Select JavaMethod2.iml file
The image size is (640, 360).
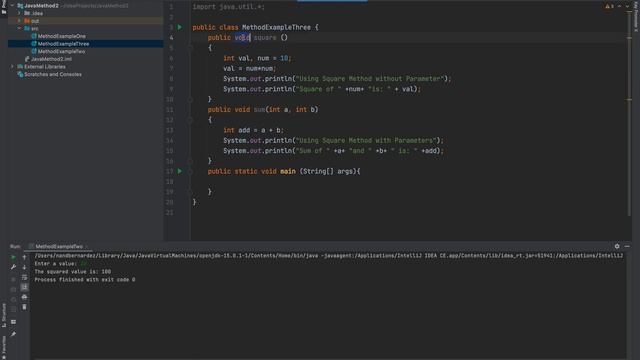pyautogui.click(x=51, y=59)
